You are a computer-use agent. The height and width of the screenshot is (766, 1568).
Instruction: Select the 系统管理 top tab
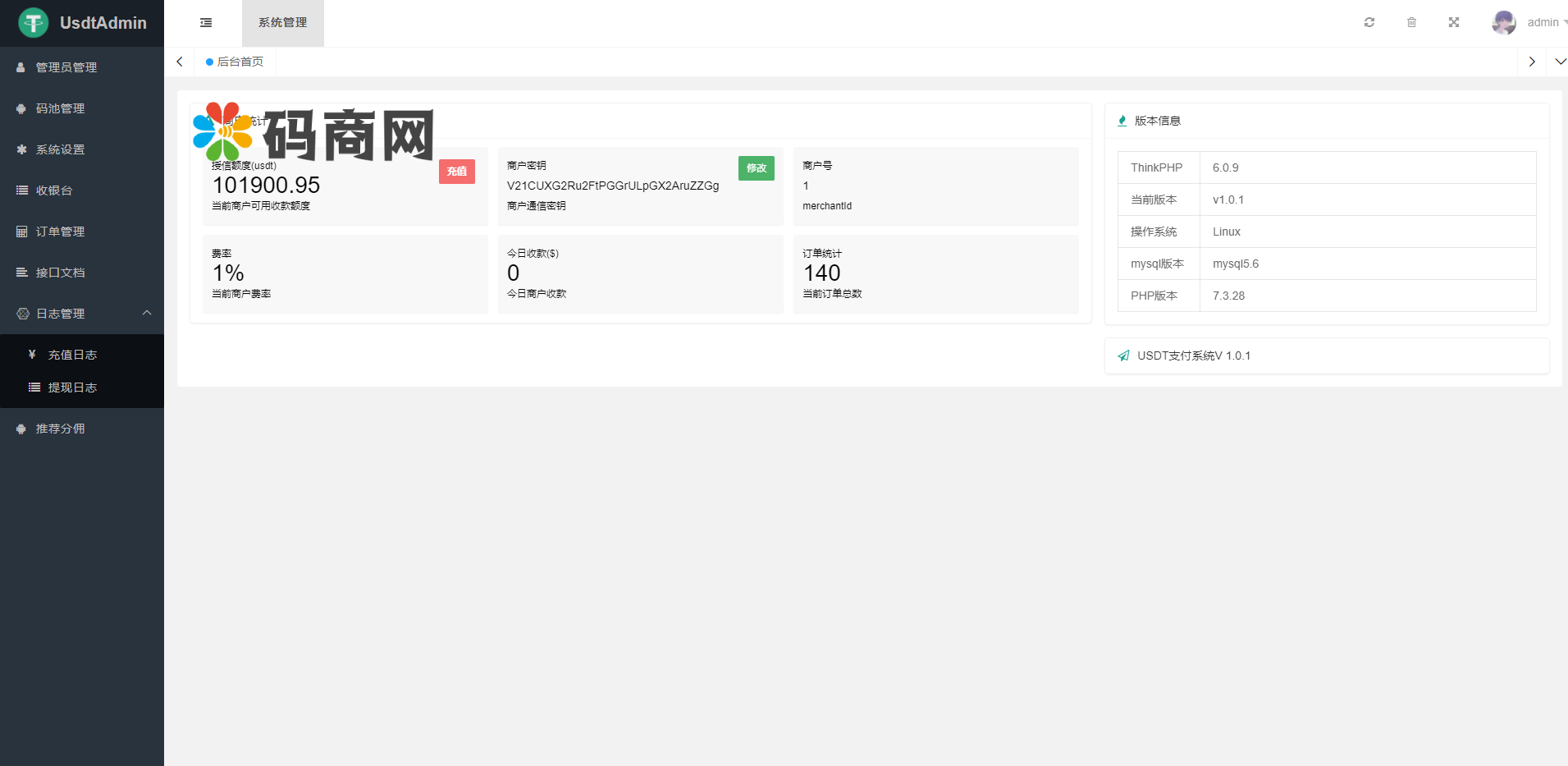pyautogui.click(x=282, y=23)
